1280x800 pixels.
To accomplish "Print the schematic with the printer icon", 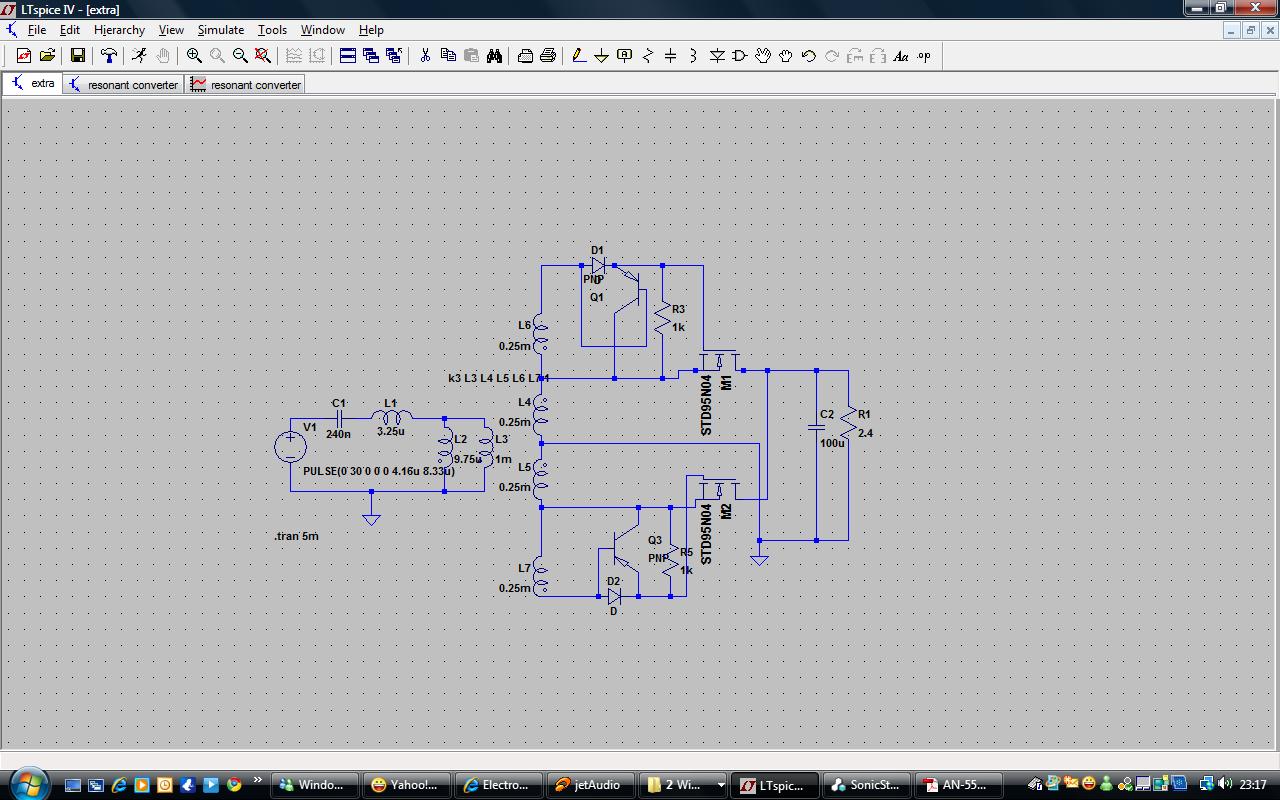I will pos(548,56).
